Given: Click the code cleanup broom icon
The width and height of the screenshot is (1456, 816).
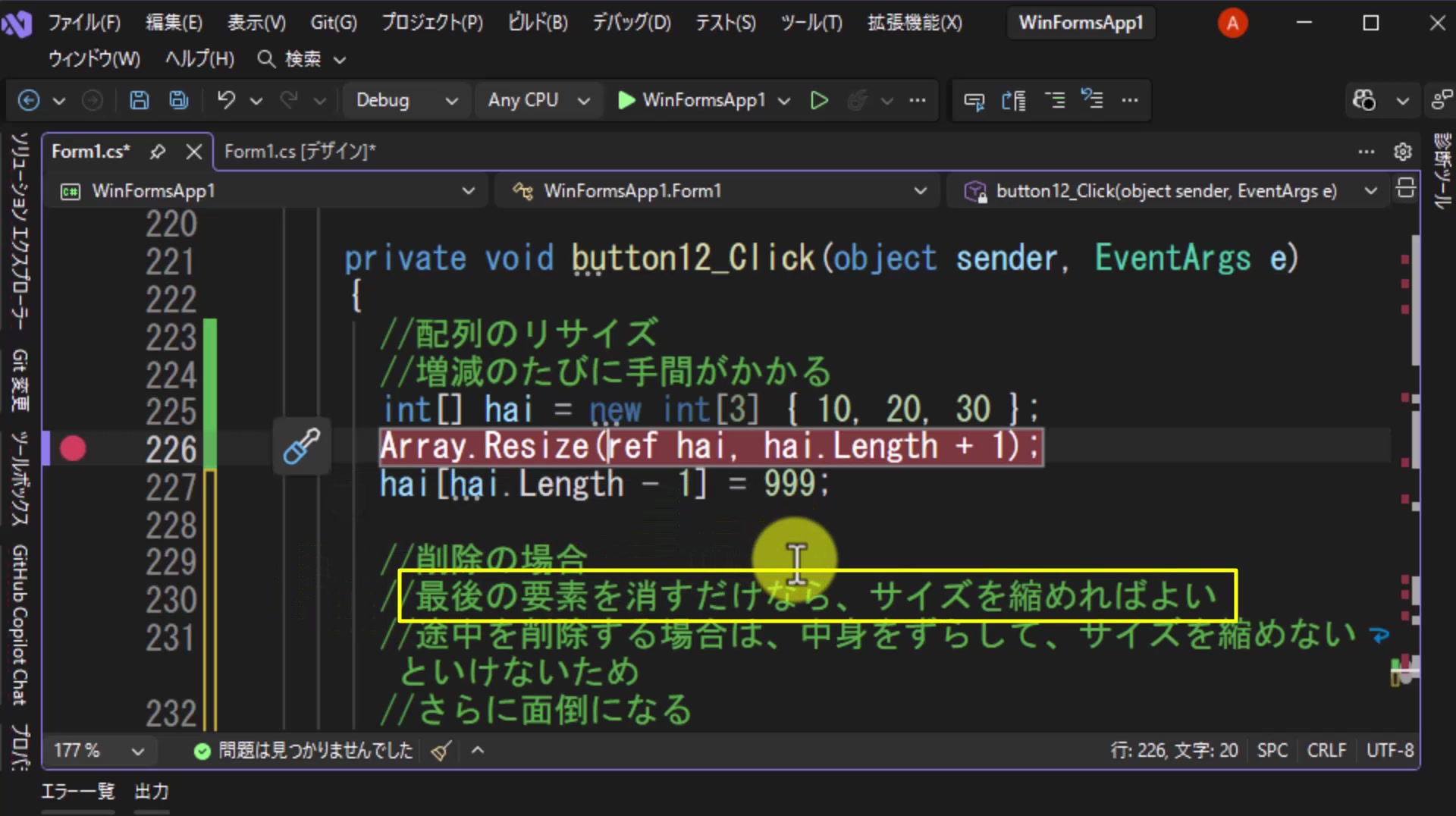Looking at the screenshot, I should (441, 751).
